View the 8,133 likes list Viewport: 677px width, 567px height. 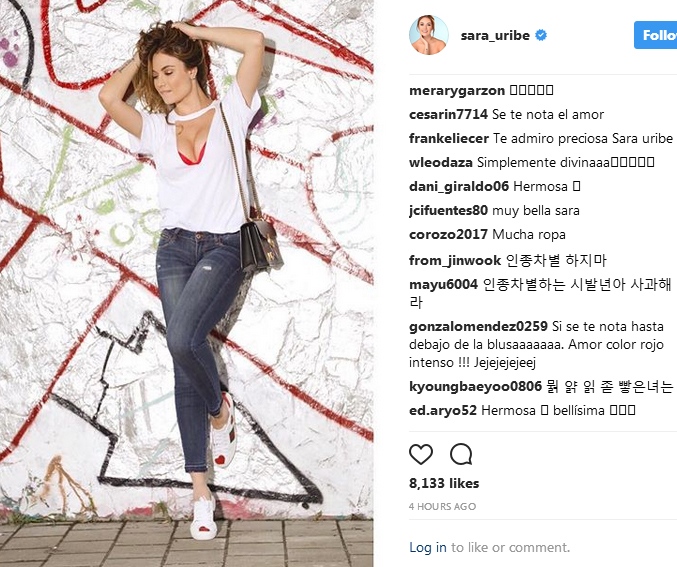point(444,483)
